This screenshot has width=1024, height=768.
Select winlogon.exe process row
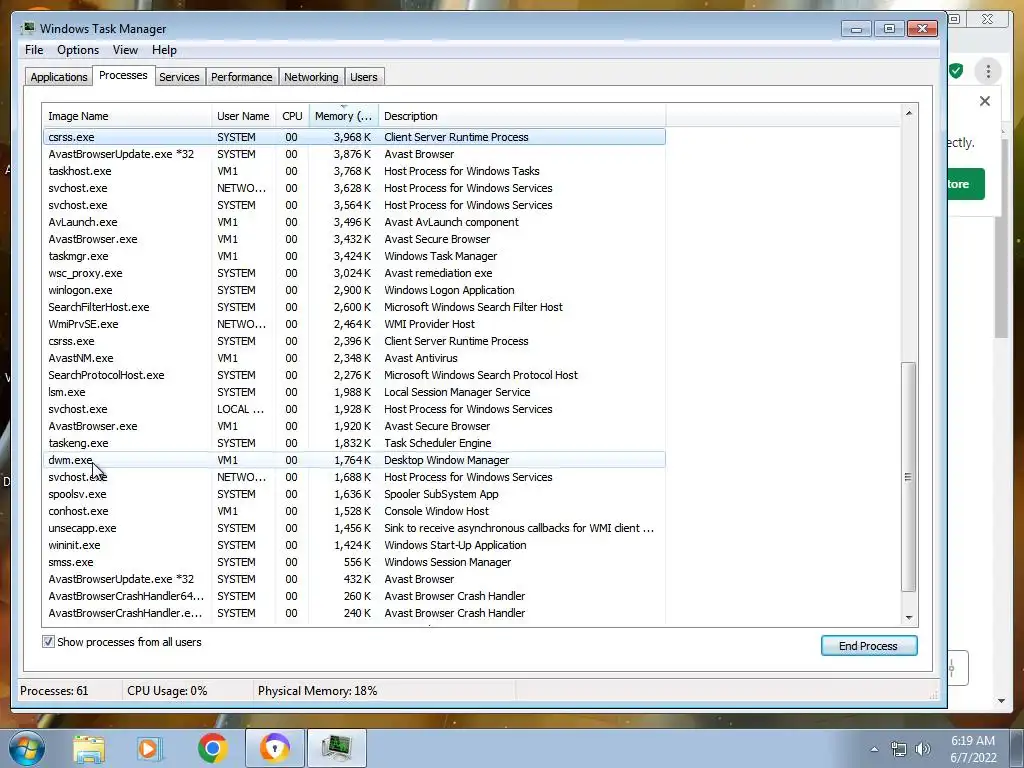354,290
